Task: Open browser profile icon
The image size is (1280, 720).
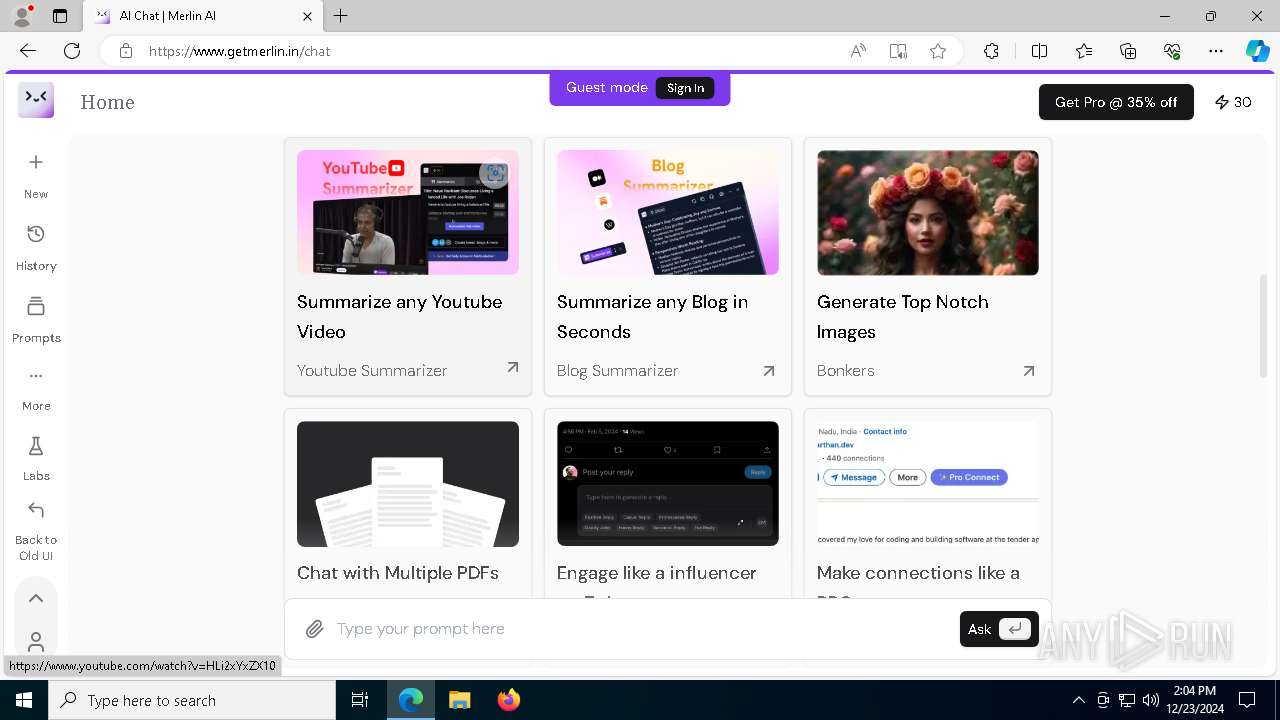Action: click(x=22, y=16)
